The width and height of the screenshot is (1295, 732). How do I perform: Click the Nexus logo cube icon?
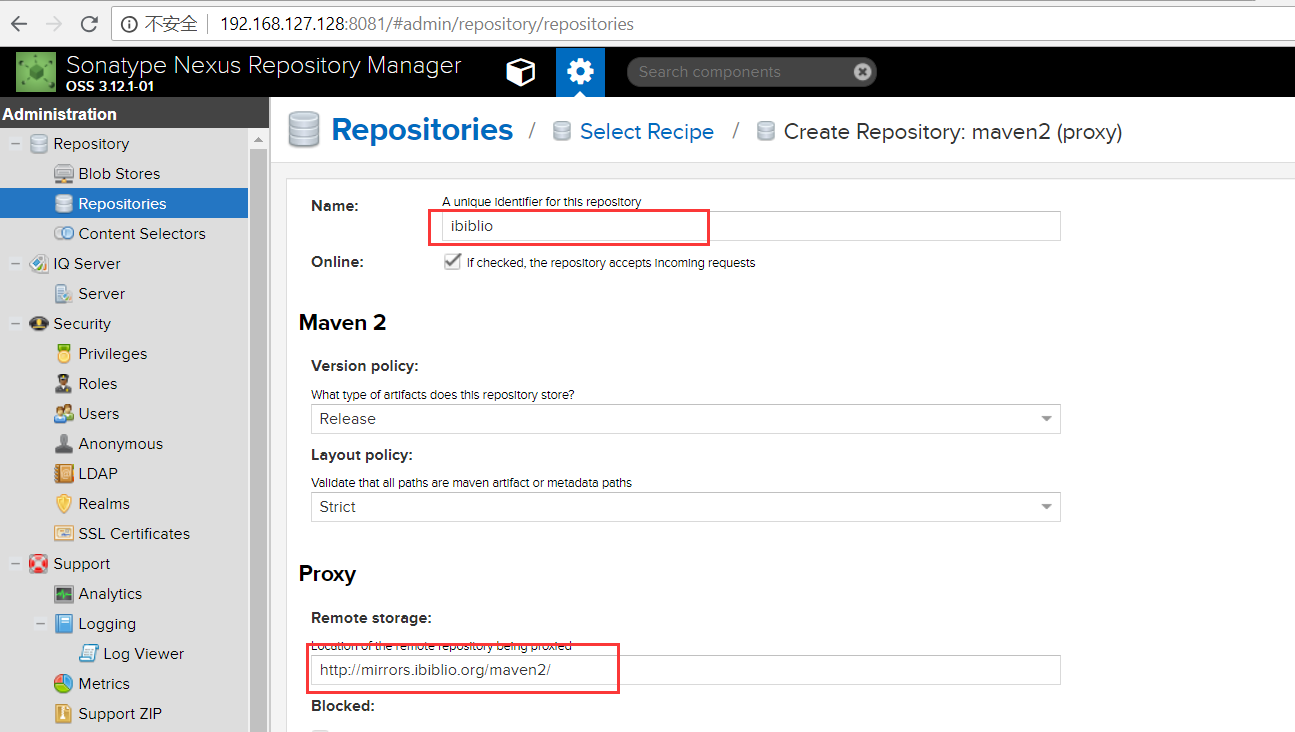36,72
